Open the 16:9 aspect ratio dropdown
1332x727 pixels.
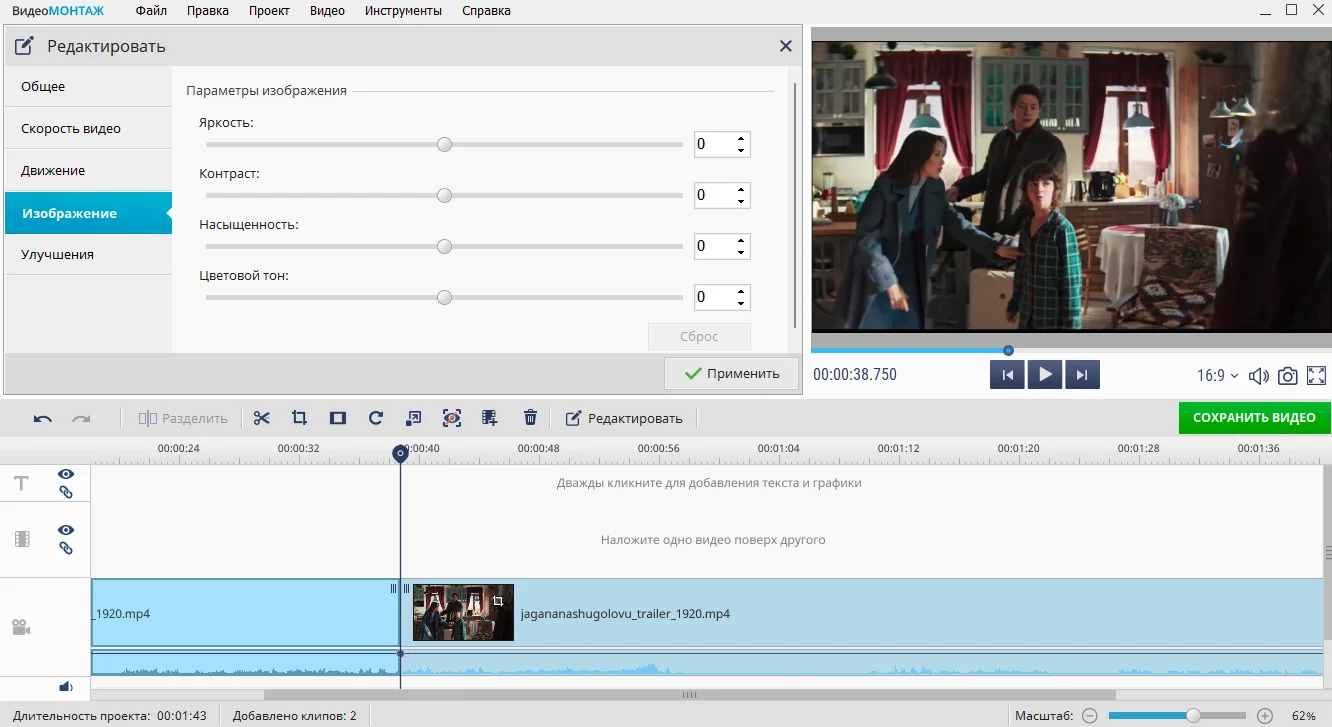pyautogui.click(x=1217, y=376)
